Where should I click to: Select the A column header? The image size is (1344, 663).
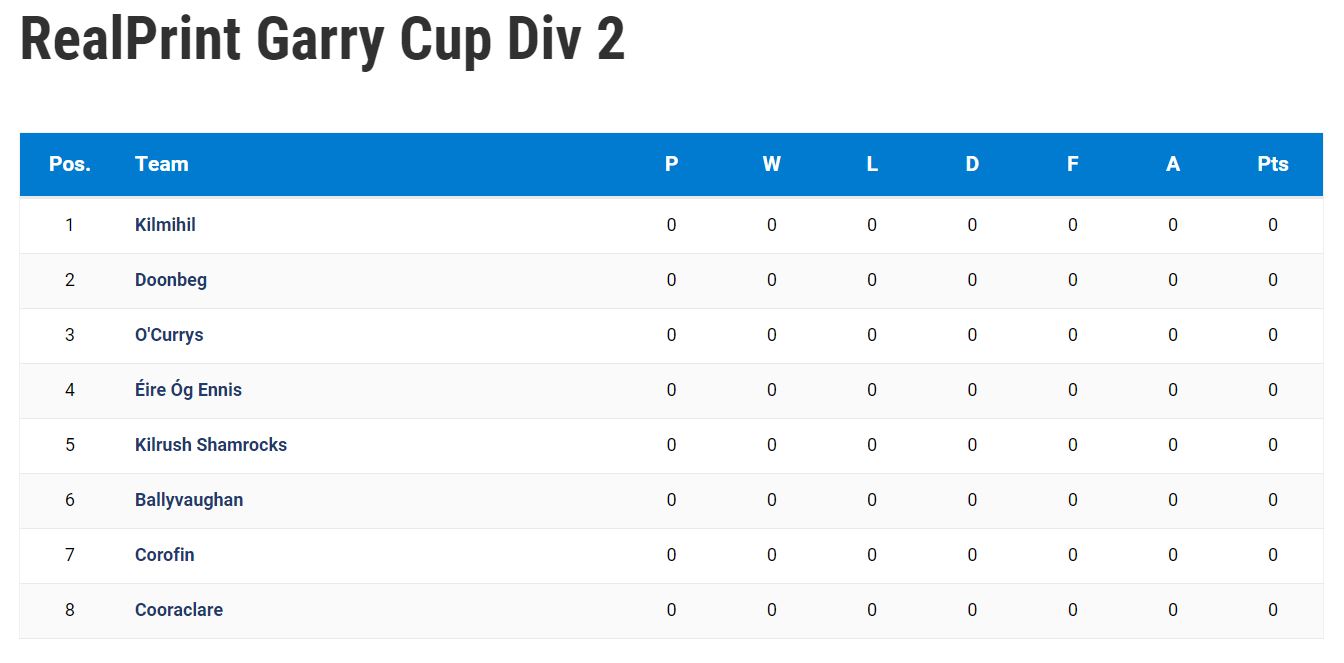click(x=1173, y=164)
